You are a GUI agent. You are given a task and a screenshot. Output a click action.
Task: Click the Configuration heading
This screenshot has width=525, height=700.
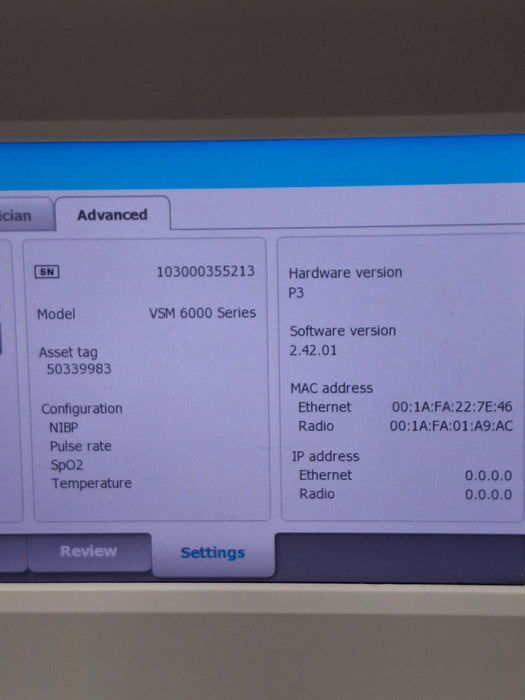point(82,409)
